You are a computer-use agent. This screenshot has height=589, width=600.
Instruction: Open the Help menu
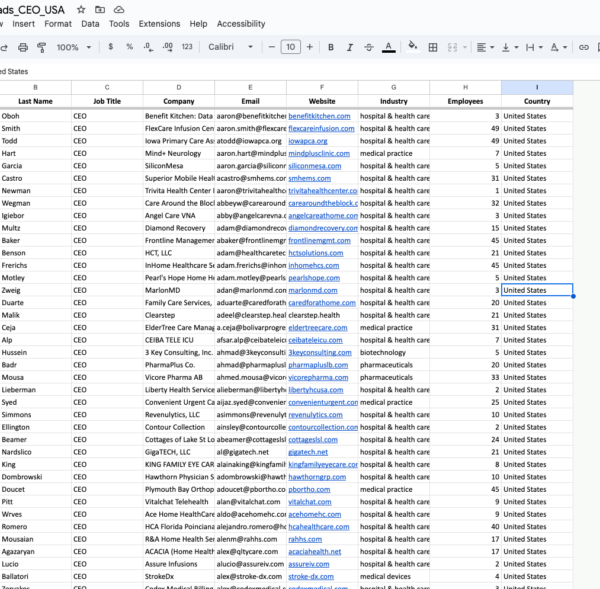click(198, 24)
